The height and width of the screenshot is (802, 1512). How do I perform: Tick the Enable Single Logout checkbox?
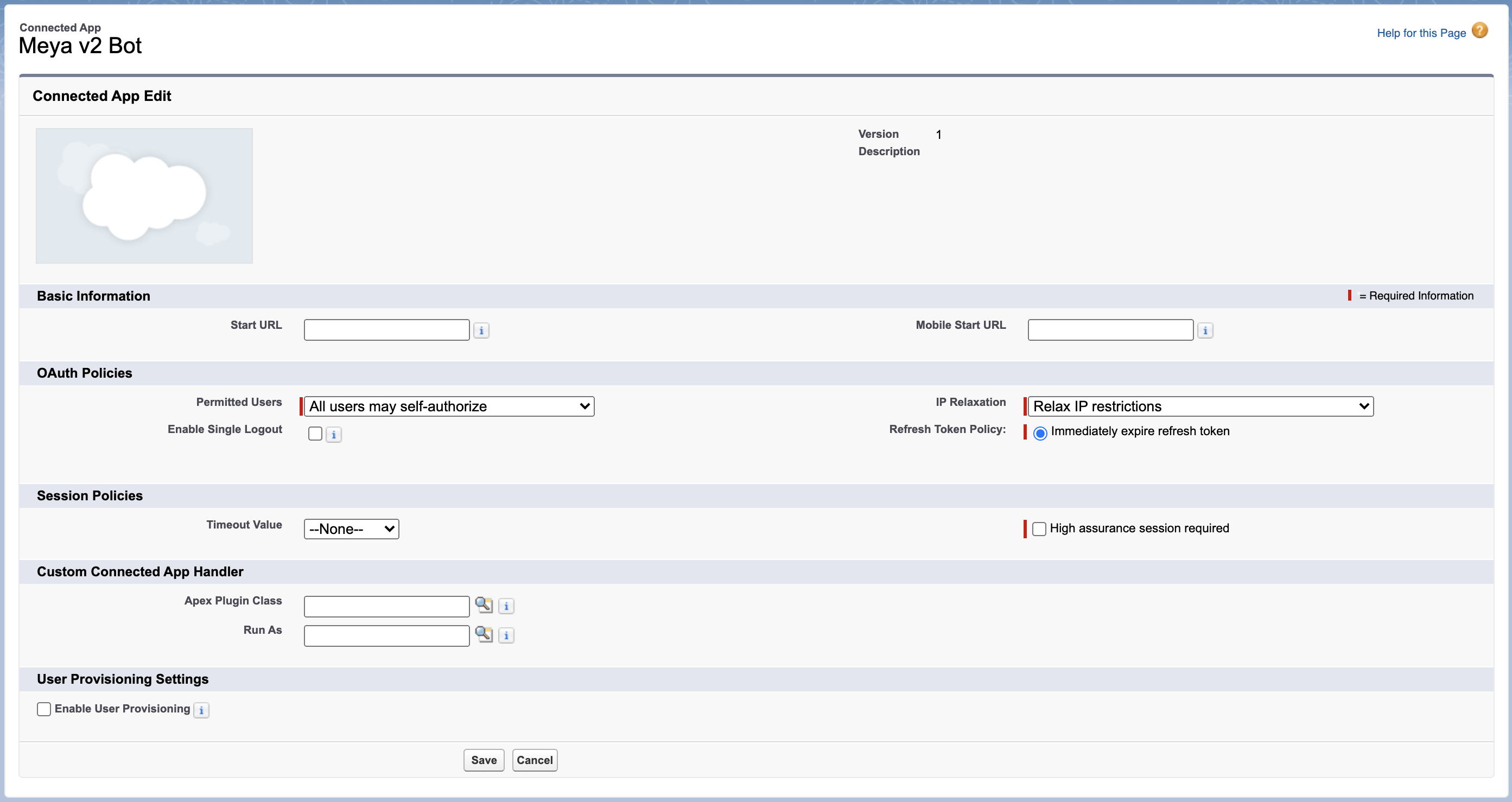coord(315,434)
